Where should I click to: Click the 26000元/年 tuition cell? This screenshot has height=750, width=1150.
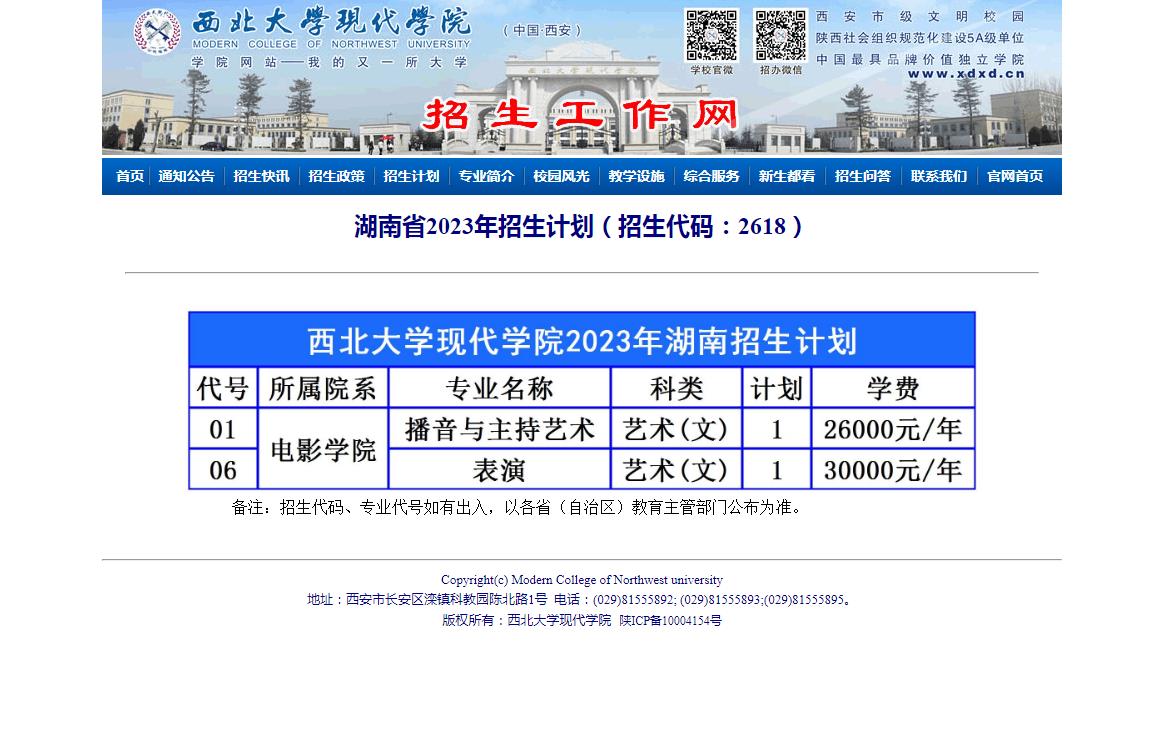tap(893, 429)
